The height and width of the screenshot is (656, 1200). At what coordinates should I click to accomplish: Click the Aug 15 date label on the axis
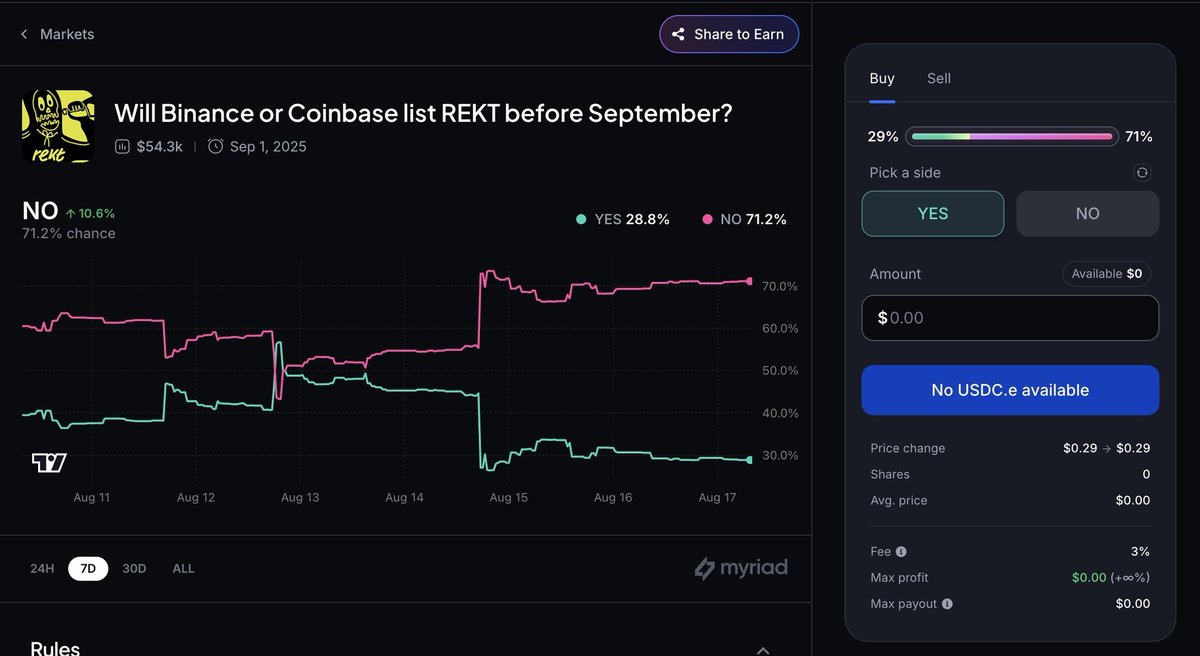pyautogui.click(x=508, y=497)
